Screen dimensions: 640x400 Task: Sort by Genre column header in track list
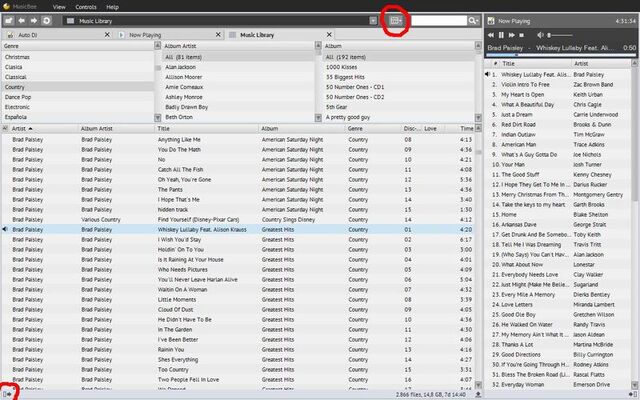tap(373, 129)
